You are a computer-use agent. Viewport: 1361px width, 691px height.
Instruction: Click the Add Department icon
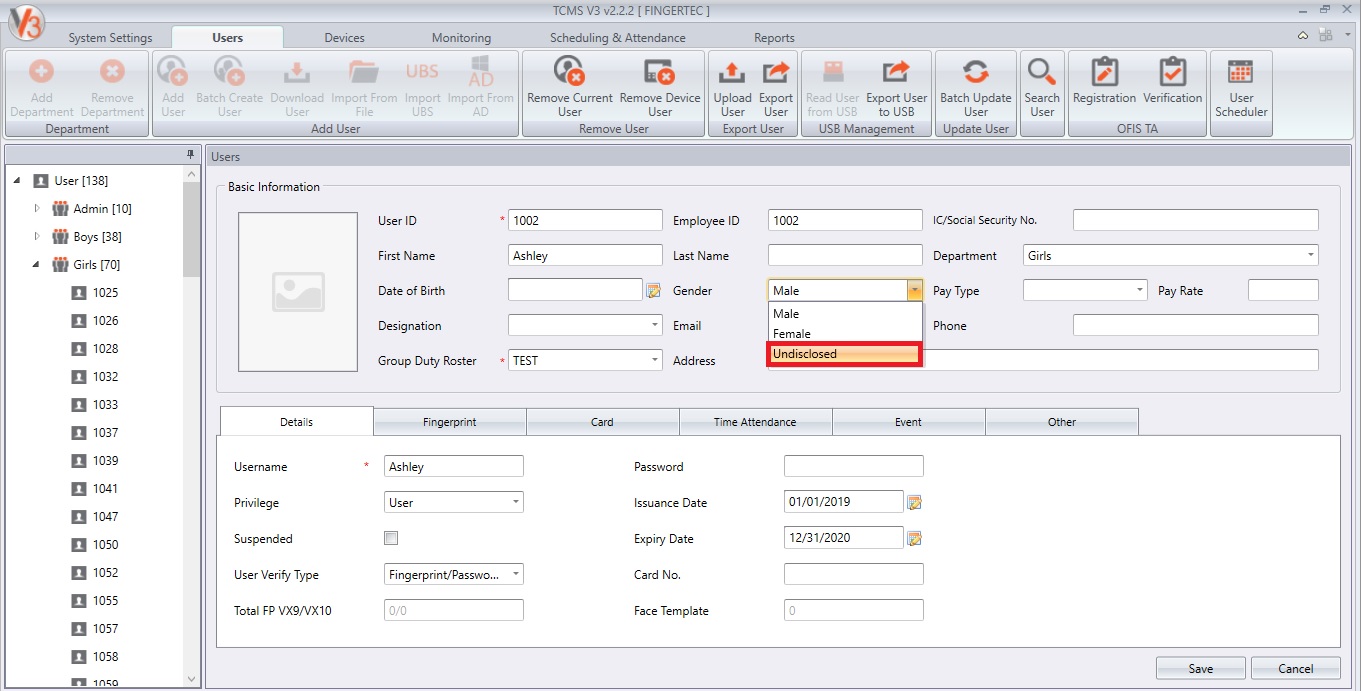tap(42, 72)
